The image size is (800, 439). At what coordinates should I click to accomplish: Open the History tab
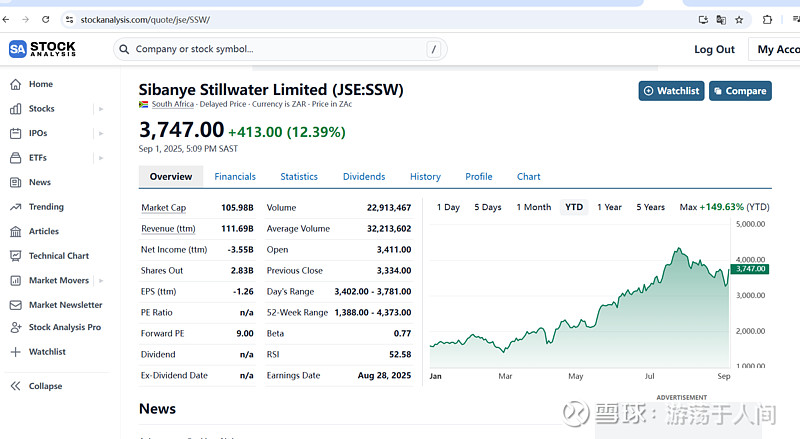pyautogui.click(x=426, y=177)
